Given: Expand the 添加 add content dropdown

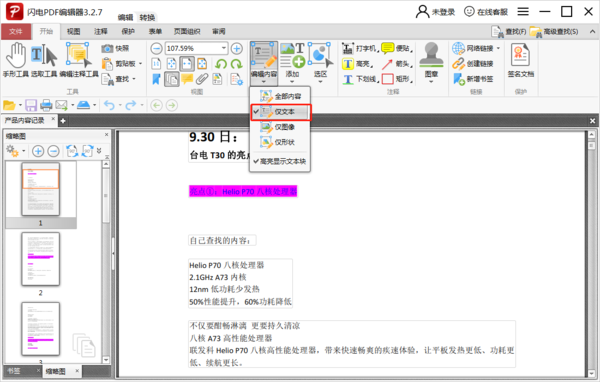Looking at the screenshot, I should 292,82.
